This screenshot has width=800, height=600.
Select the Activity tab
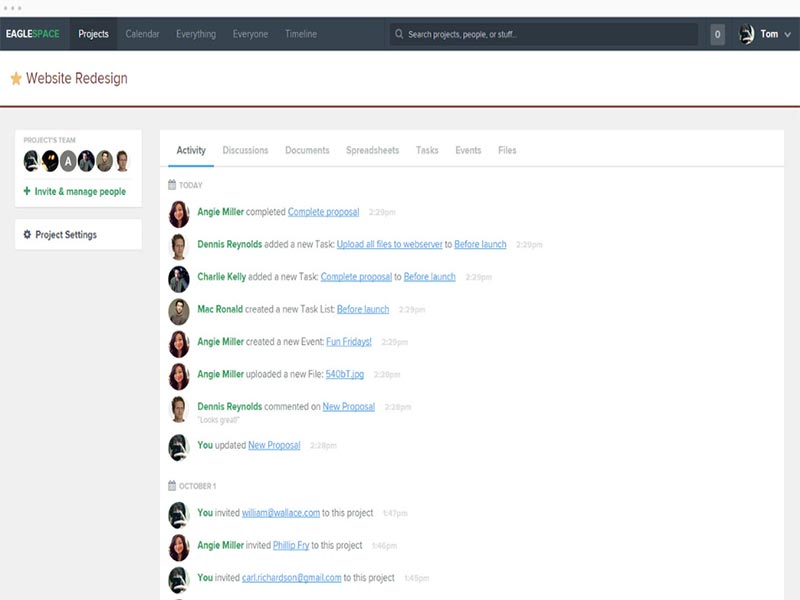[x=191, y=150]
